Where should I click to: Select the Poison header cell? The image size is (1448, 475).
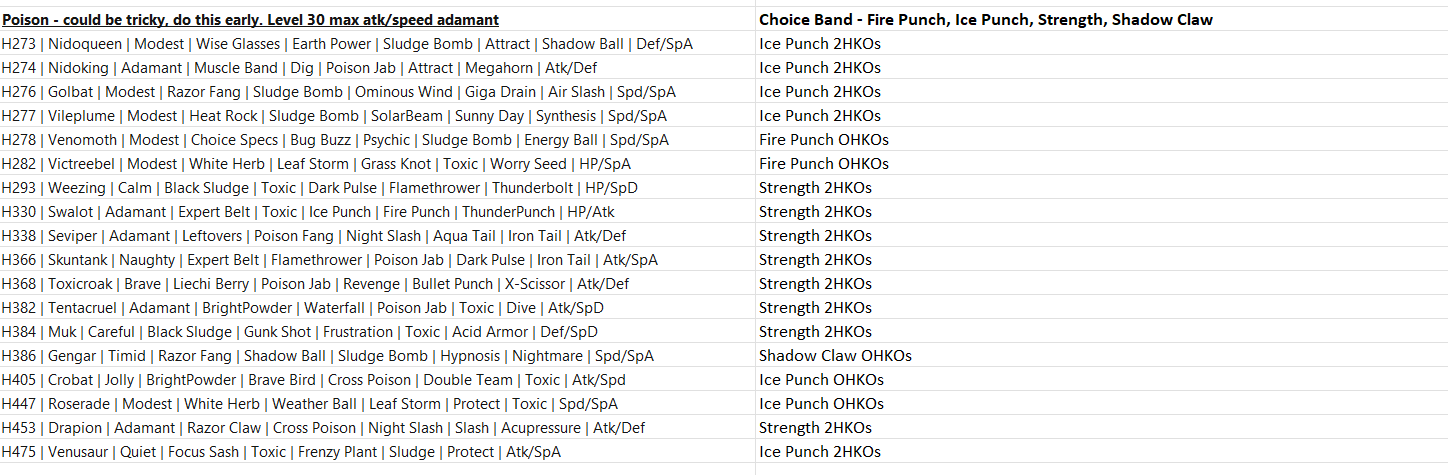tap(250, 20)
